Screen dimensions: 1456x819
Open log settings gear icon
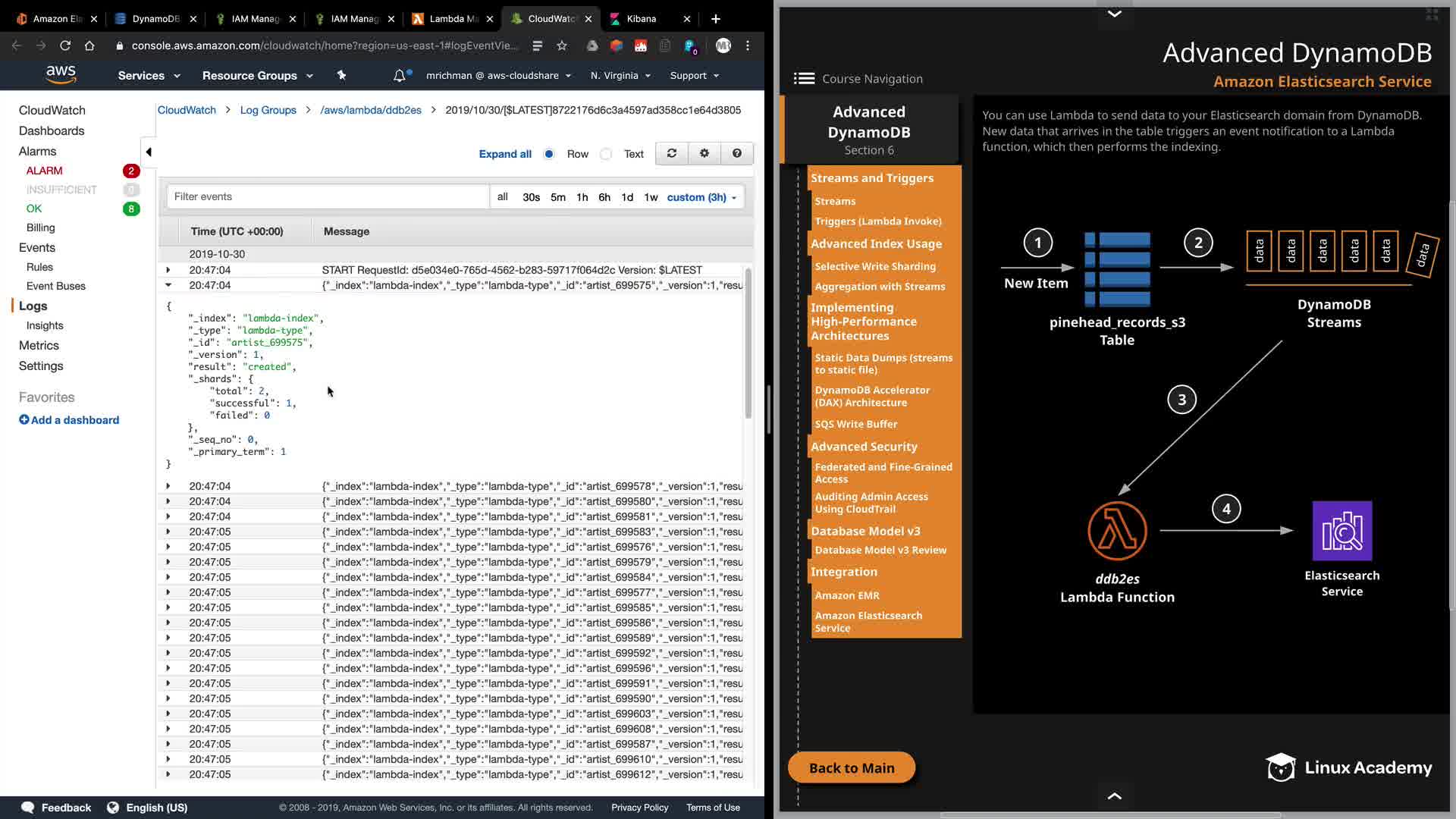(704, 153)
